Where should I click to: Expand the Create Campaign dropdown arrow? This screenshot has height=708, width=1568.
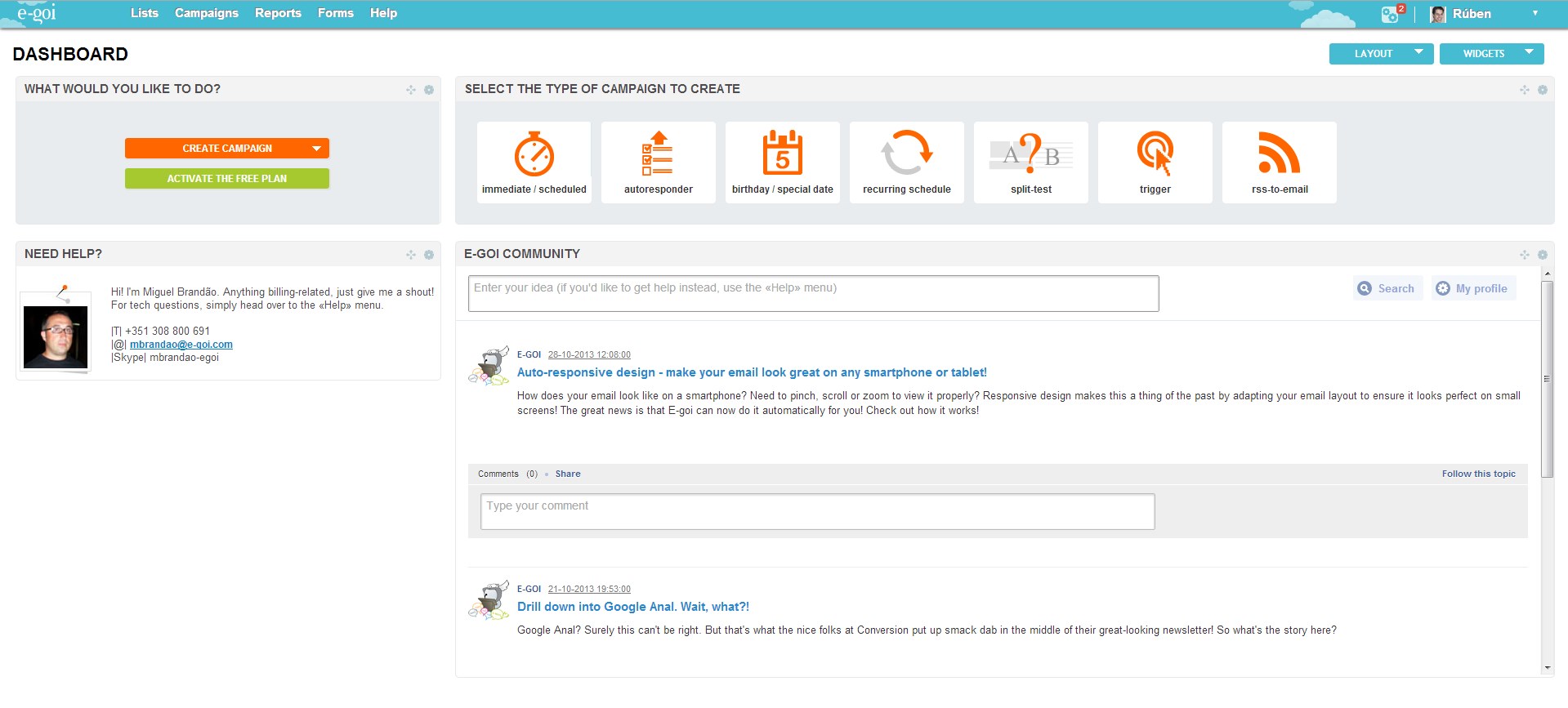pyautogui.click(x=316, y=149)
